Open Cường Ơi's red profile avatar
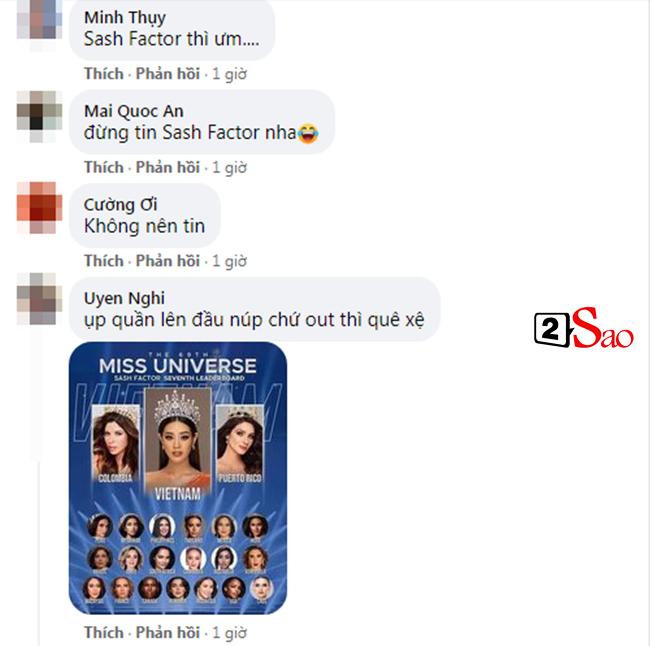Screen dimensions: 650x646 pos(39,207)
